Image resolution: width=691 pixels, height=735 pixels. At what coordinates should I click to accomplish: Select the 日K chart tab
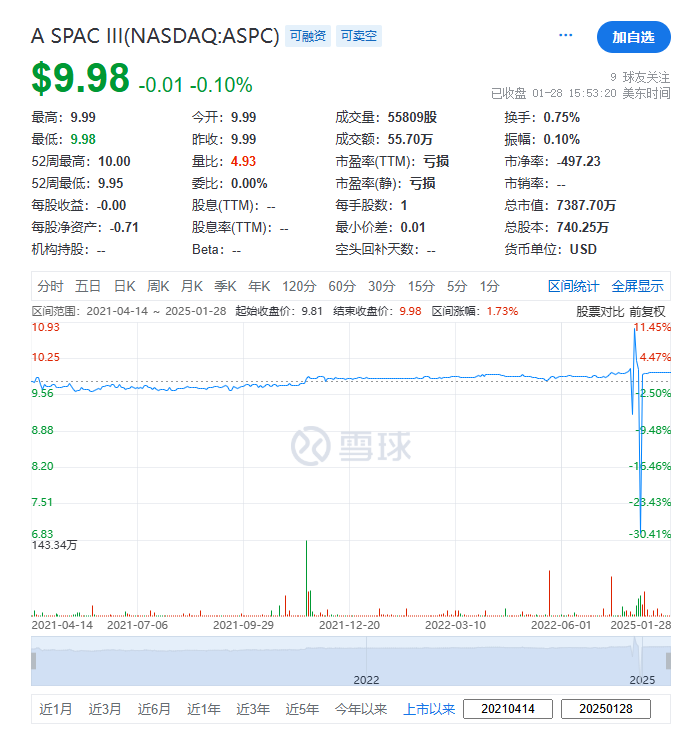point(125,286)
